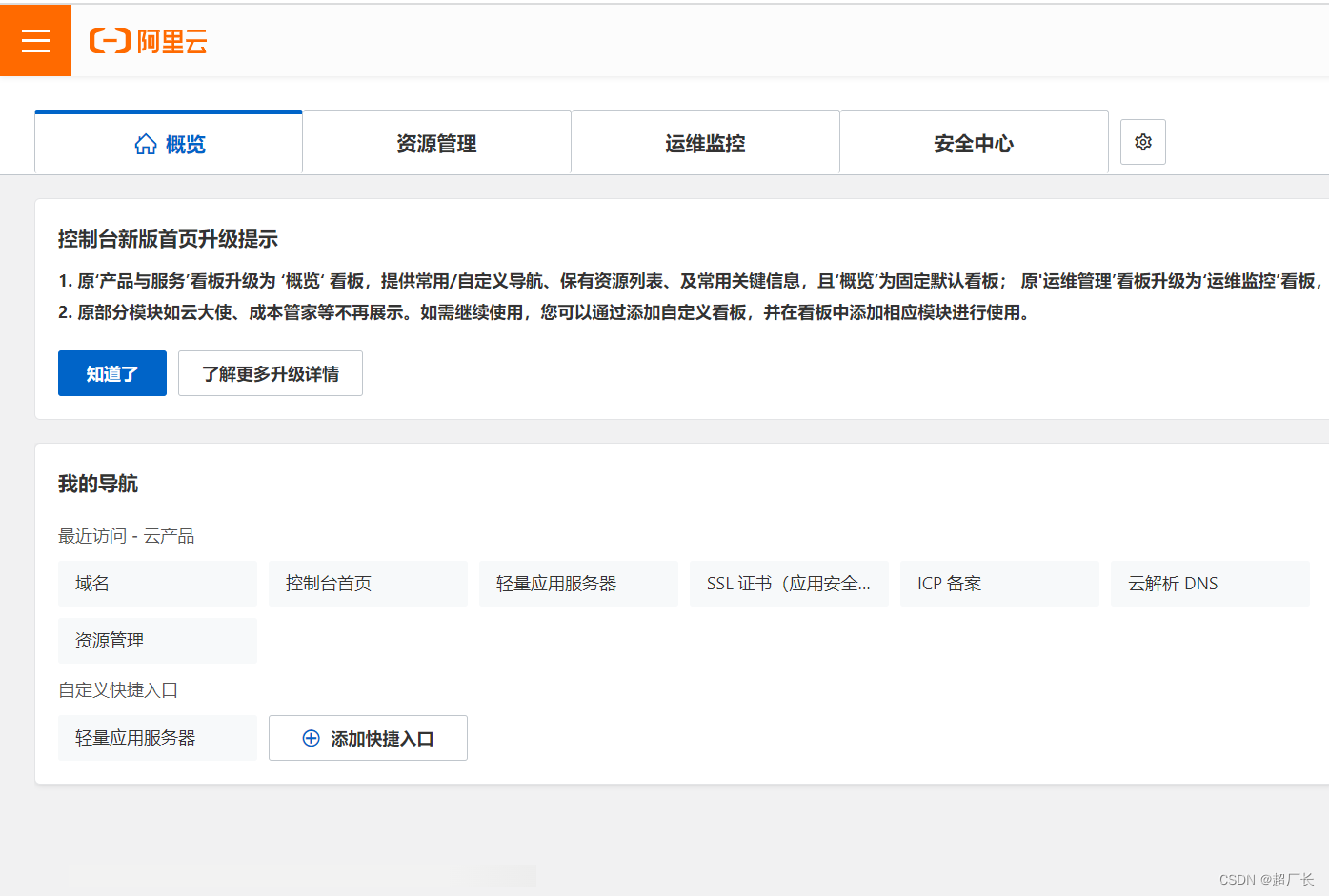Click the 最近访问 - 云产品 label

[x=127, y=536]
